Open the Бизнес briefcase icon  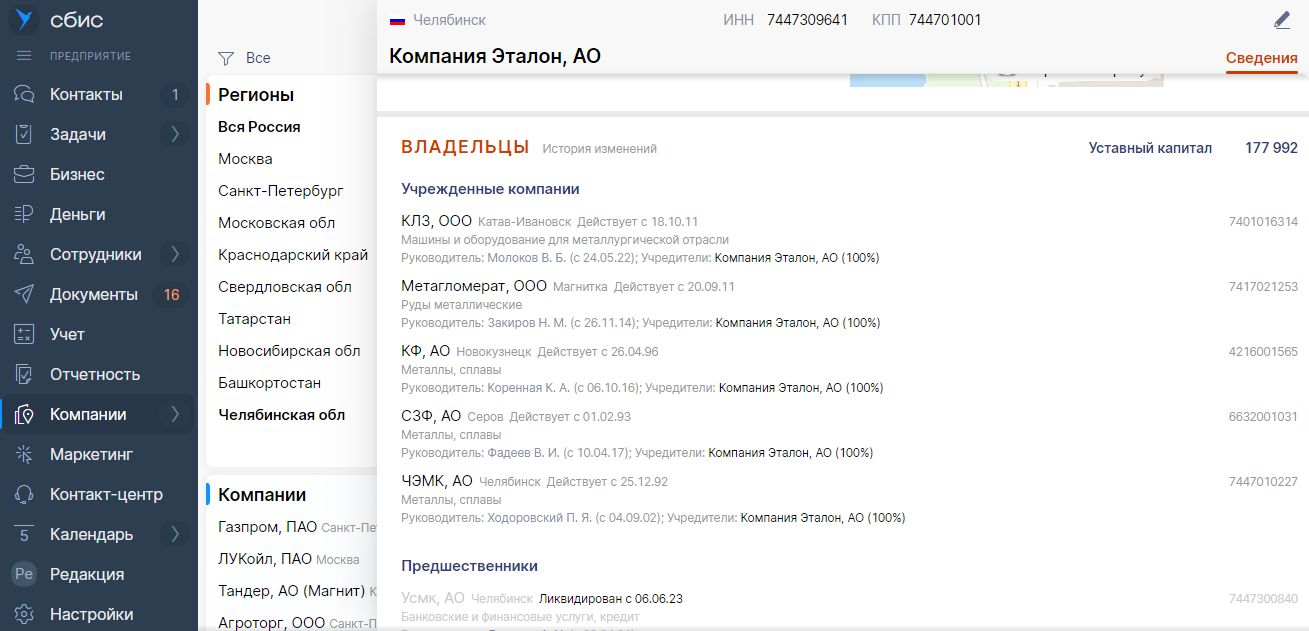pyautogui.click(x=24, y=174)
